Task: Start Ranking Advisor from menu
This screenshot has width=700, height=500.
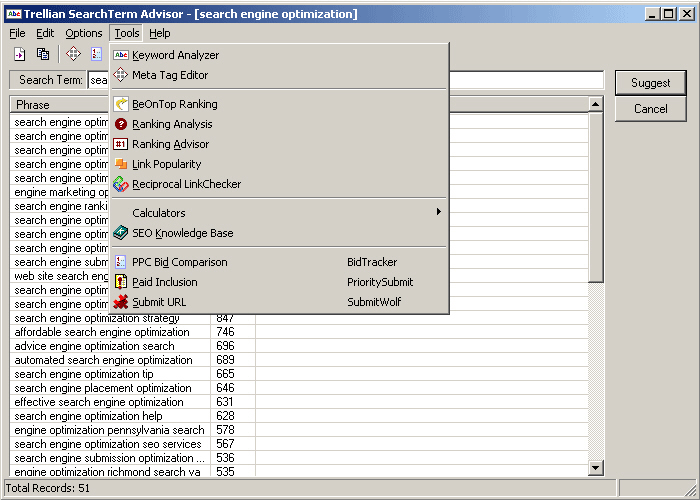Action: click(x=279, y=144)
